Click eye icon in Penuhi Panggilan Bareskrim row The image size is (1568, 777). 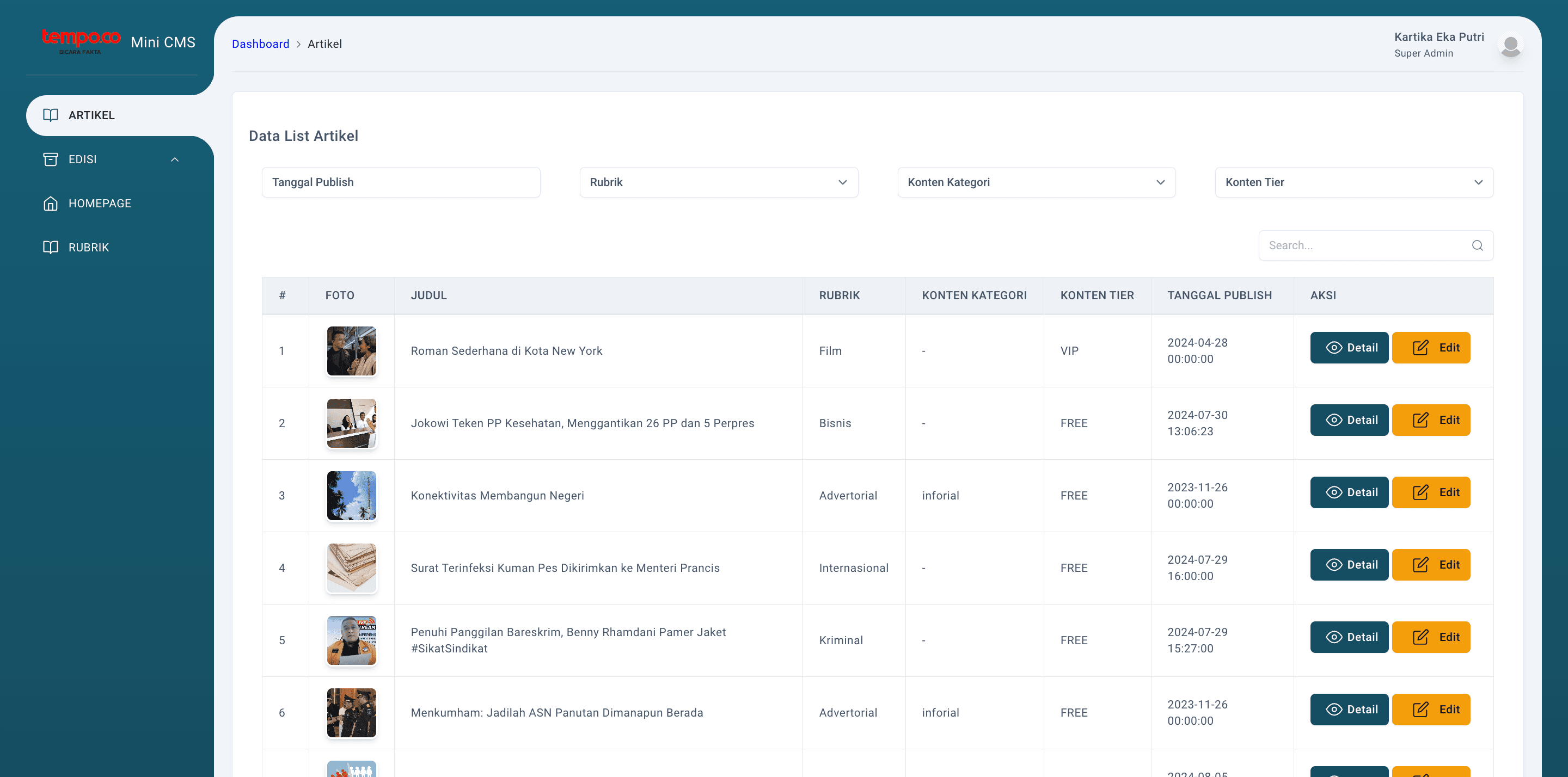click(x=1334, y=637)
